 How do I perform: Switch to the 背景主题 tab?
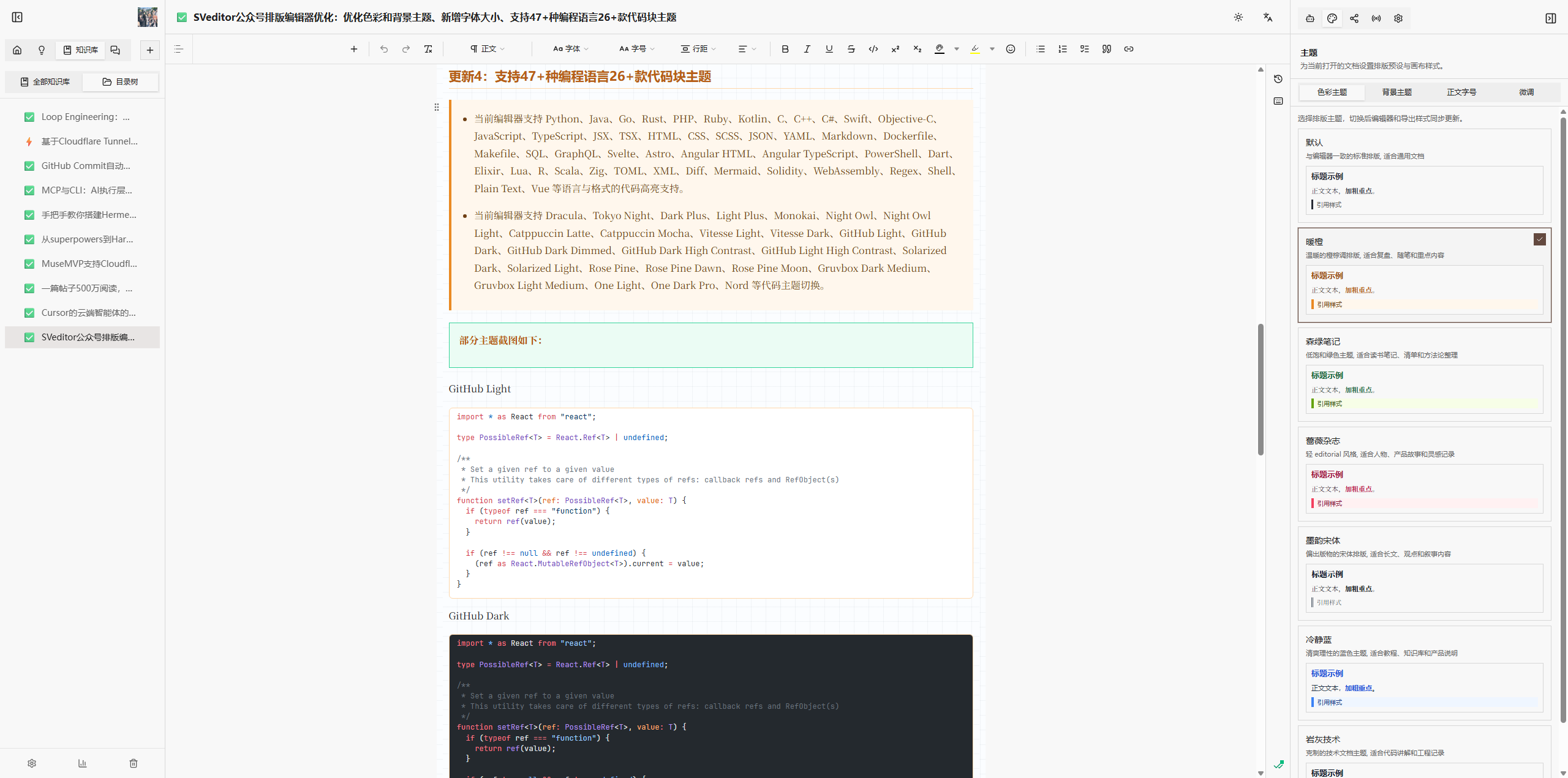(x=1397, y=92)
